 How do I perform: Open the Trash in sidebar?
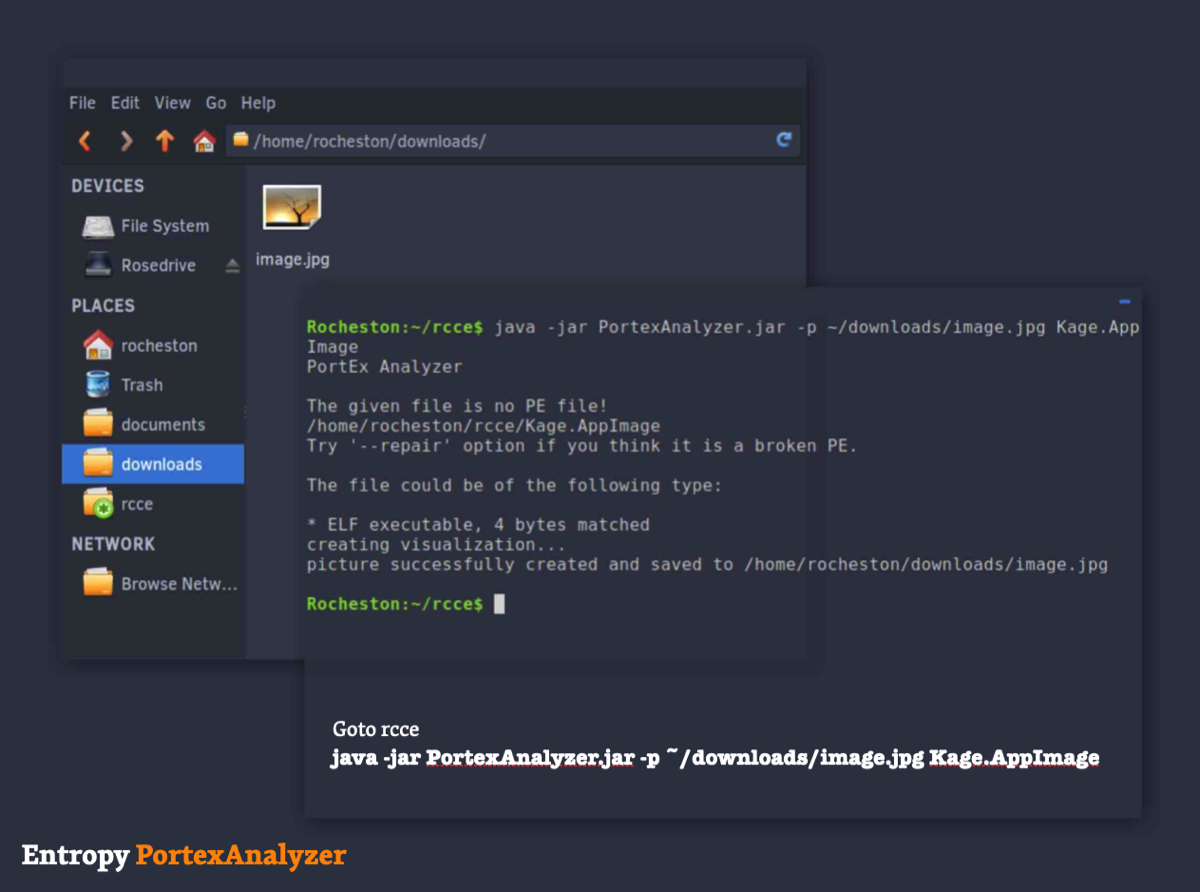pyautogui.click(x=141, y=385)
